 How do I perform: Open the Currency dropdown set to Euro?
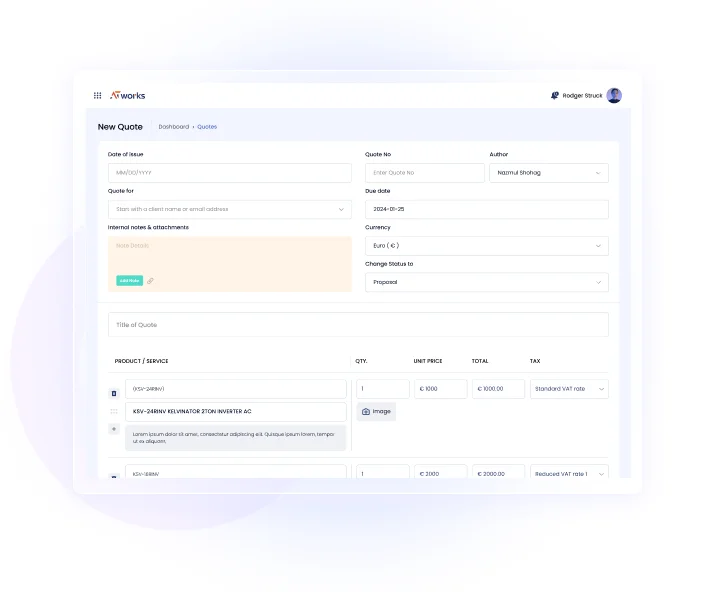(x=486, y=246)
